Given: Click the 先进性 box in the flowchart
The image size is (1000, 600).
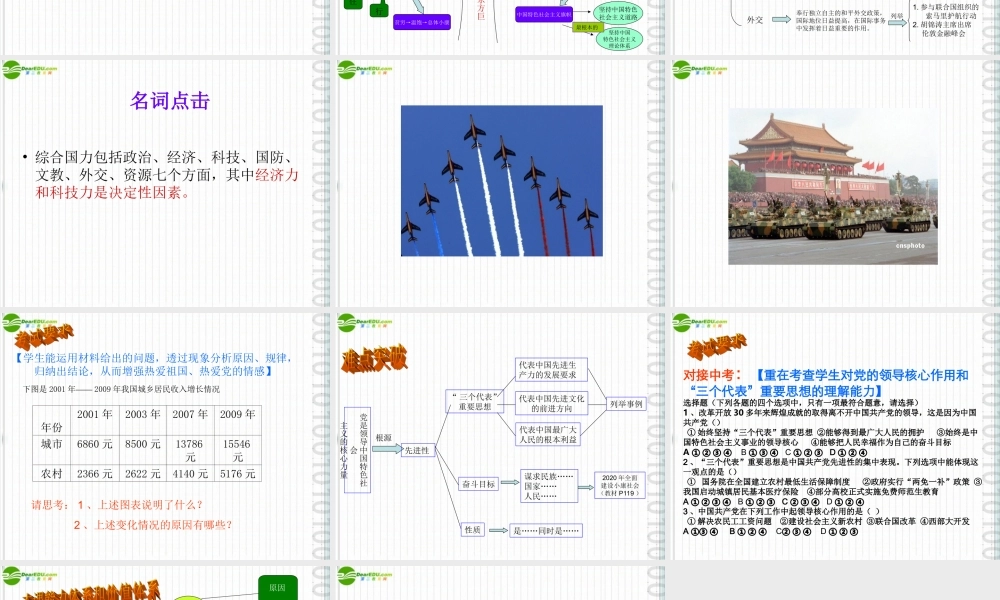Looking at the screenshot, I should point(417,450).
